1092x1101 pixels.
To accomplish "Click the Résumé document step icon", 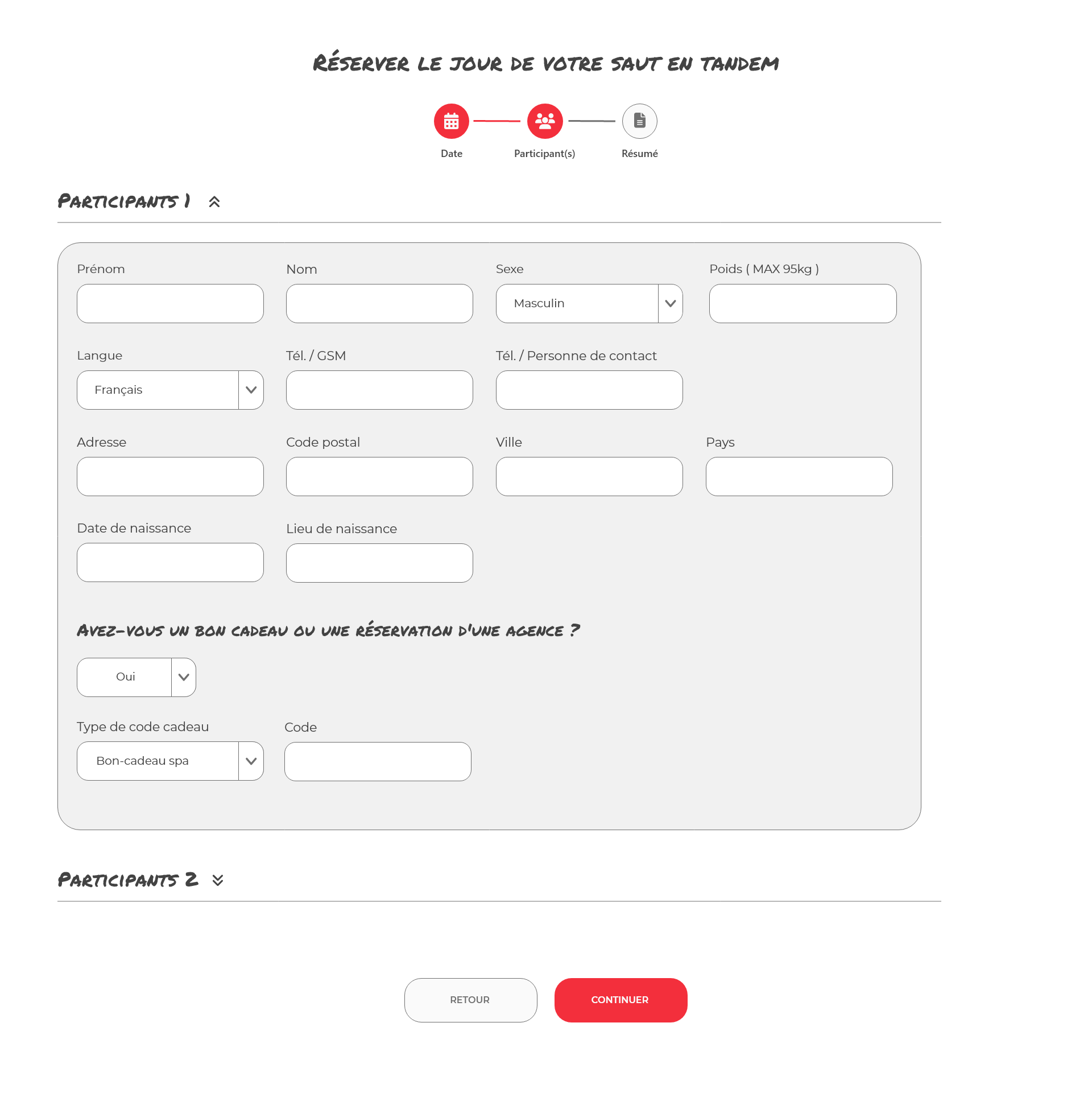I will pos(639,121).
